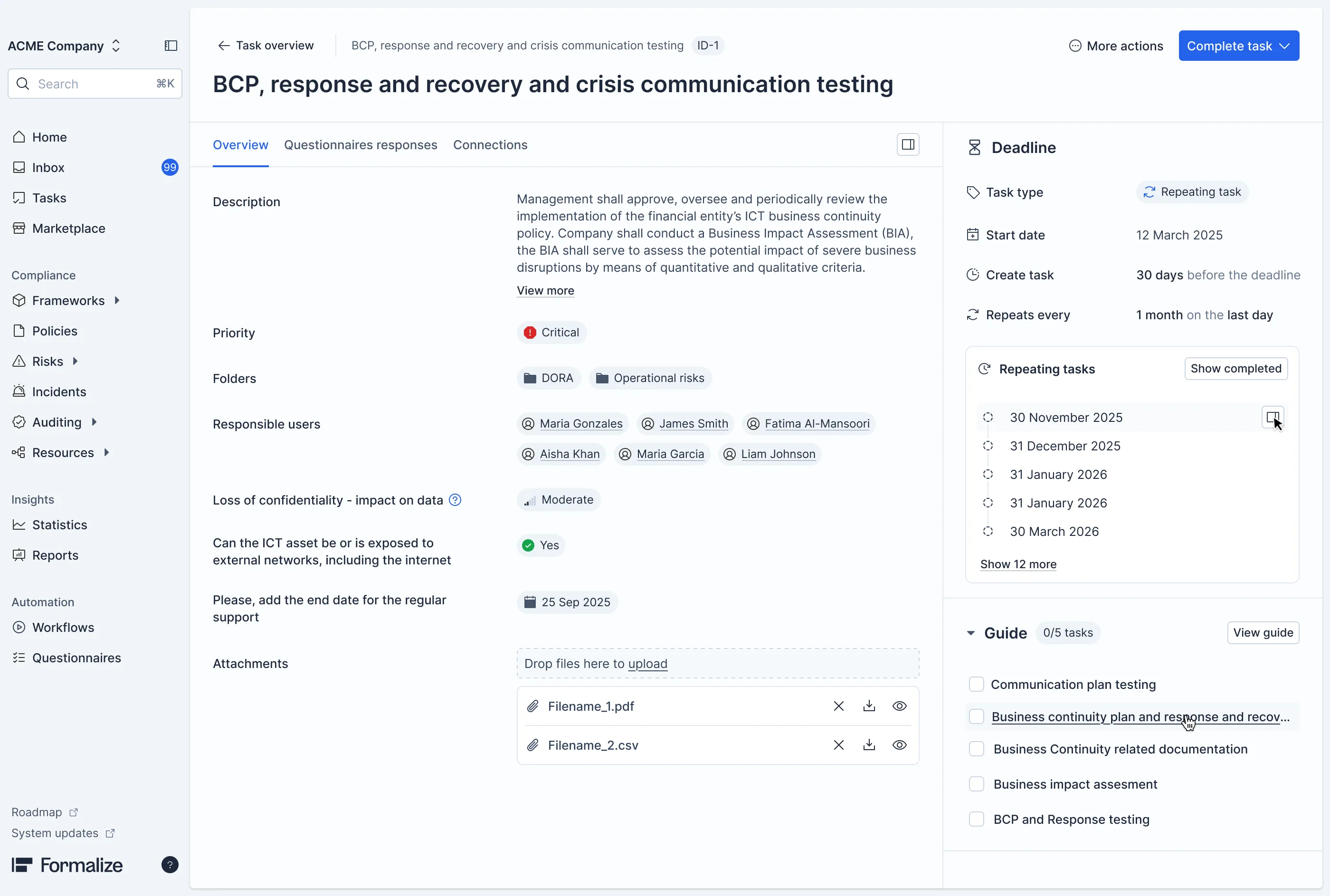This screenshot has height=896, width=1330.
Task: Click the search input field
Action: [95, 84]
